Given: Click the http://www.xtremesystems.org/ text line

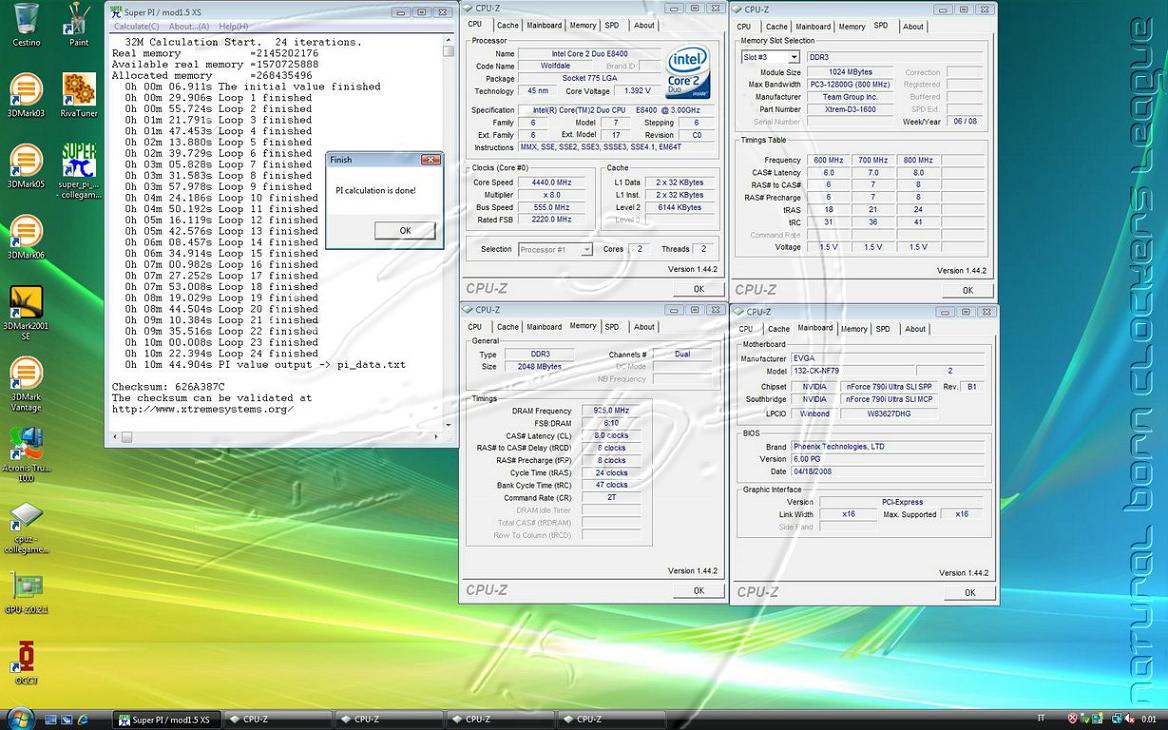Looking at the screenshot, I should (203, 409).
